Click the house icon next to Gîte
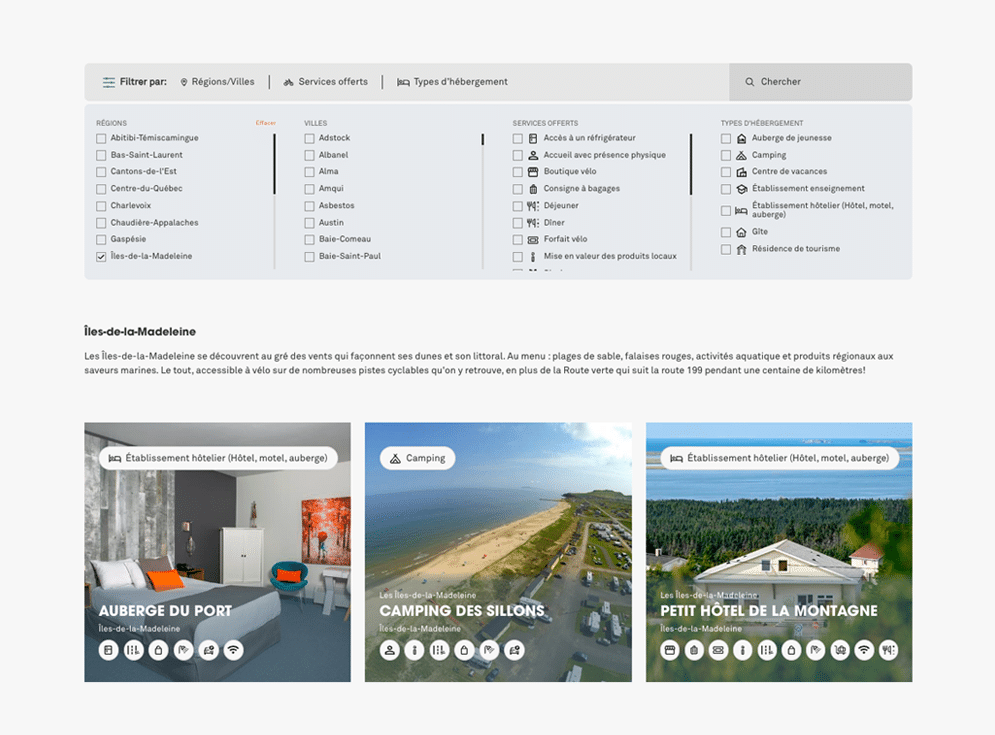This screenshot has height=735, width=995. point(741,232)
